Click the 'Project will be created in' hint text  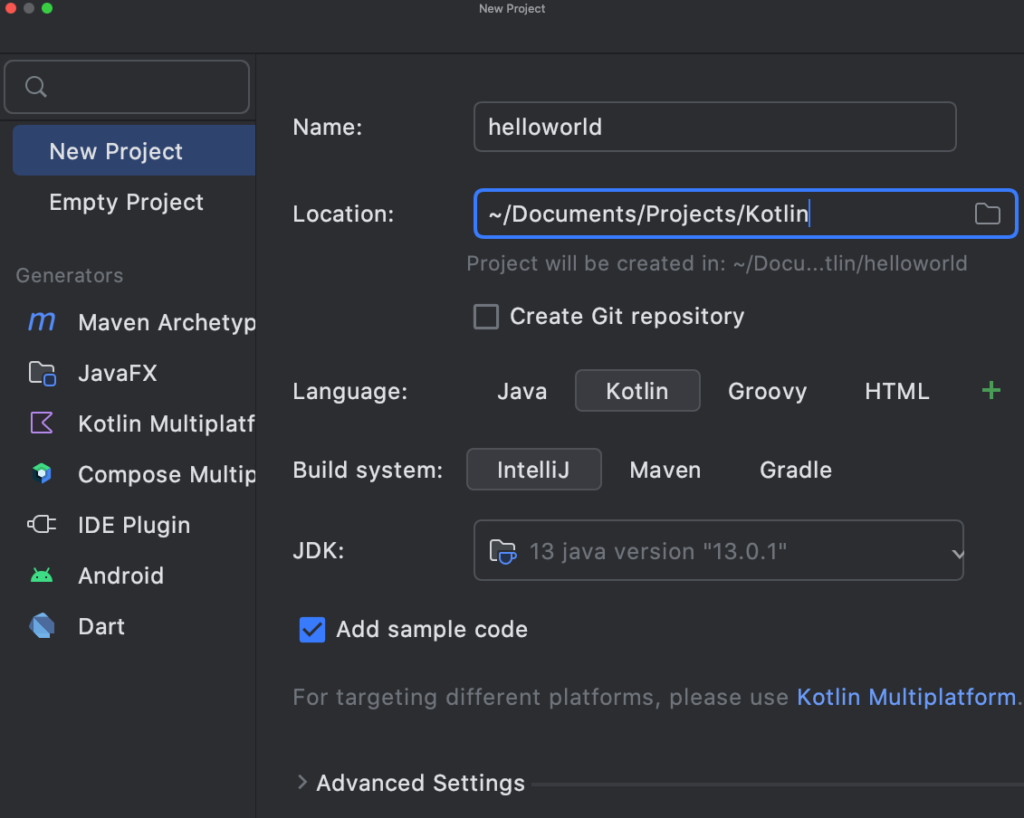717,263
